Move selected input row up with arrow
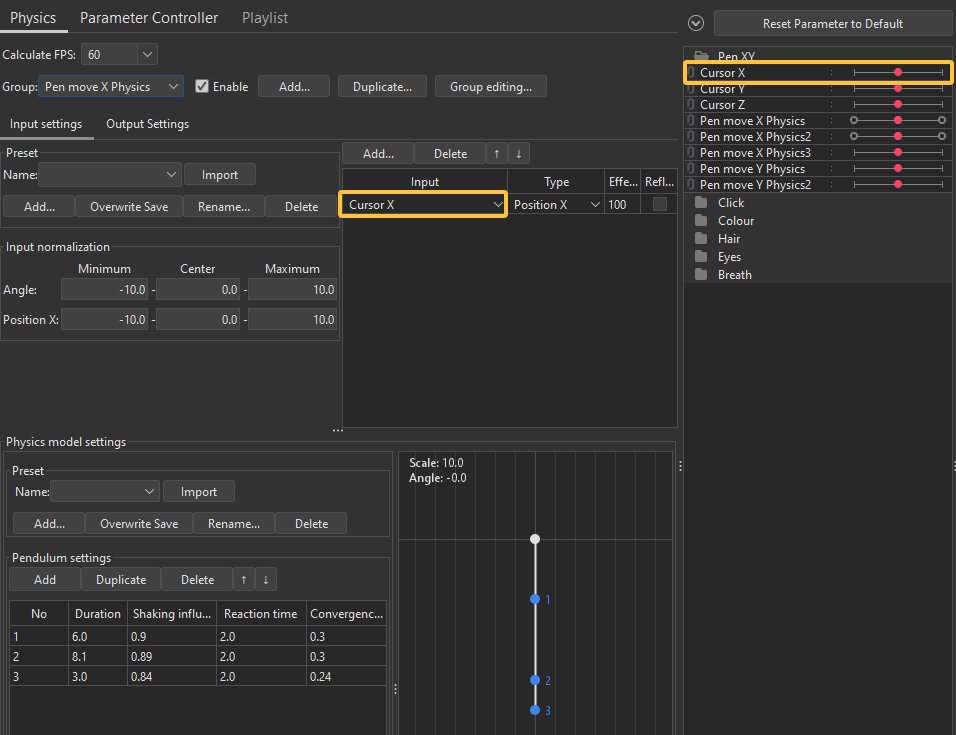The height and width of the screenshot is (735, 956). [497, 154]
